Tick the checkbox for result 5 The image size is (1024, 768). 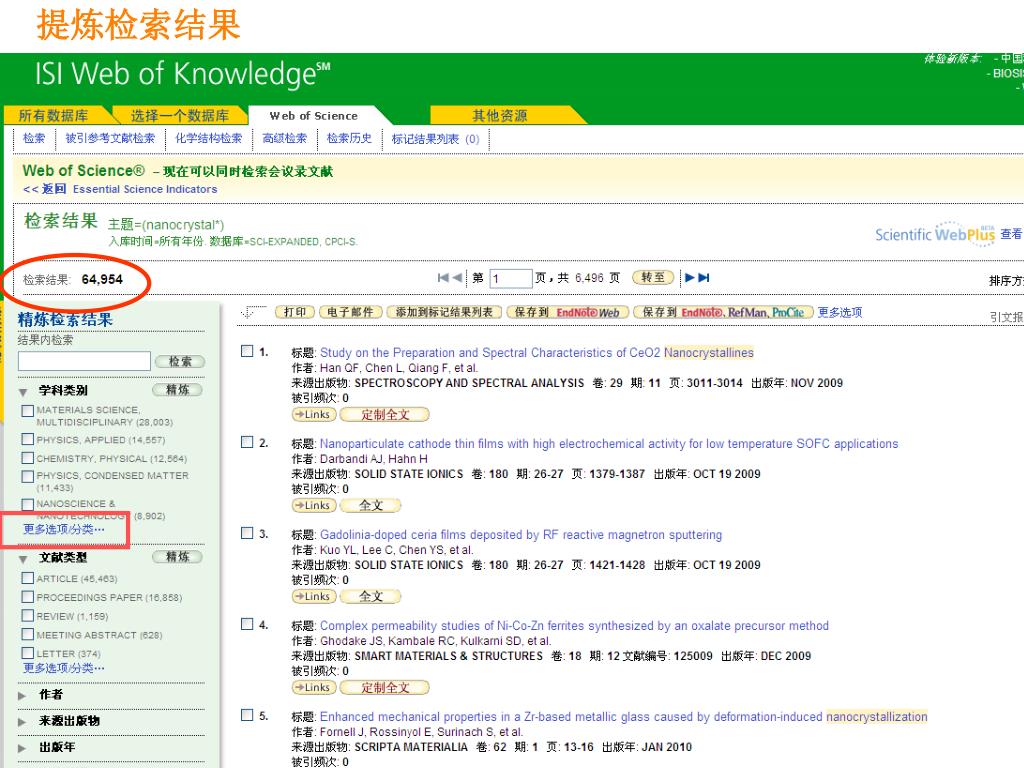[247, 715]
